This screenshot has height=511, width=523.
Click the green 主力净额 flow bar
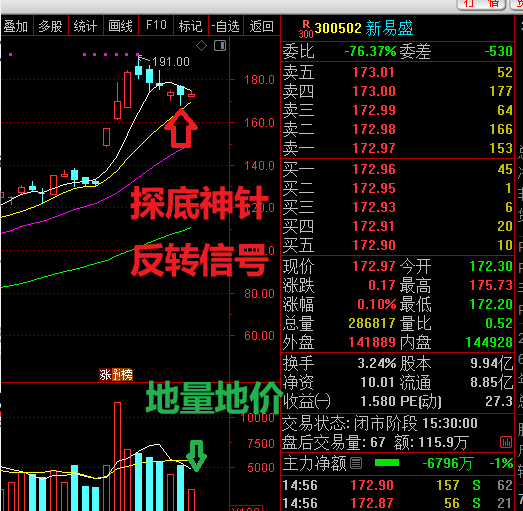[387, 463]
